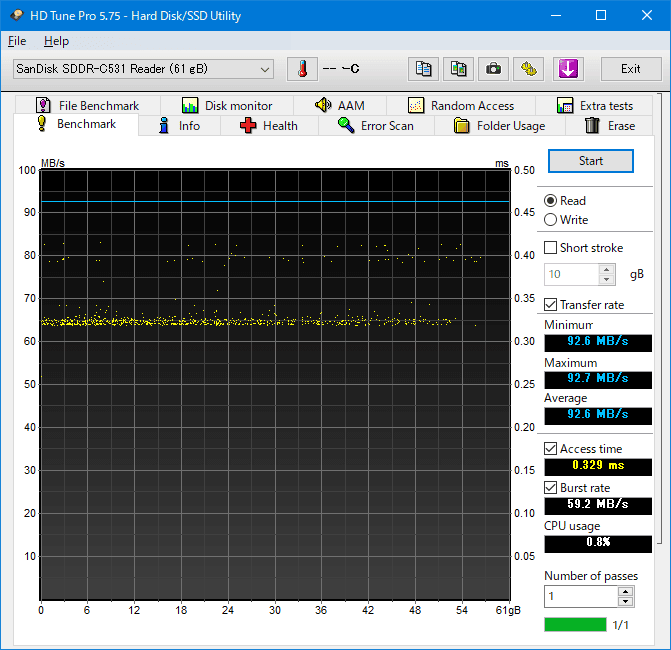The width and height of the screenshot is (671, 650).
Task: Click the temperature thermometer icon
Action: pyautogui.click(x=301, y=69)
